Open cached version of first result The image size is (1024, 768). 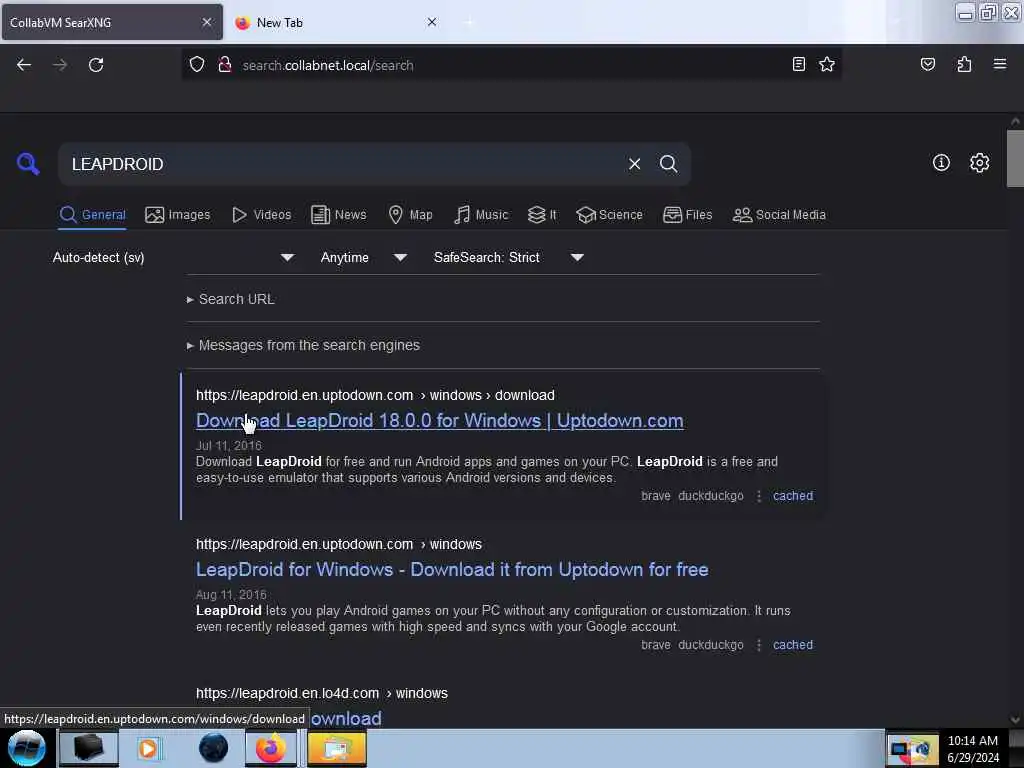(x=793, y=496)
